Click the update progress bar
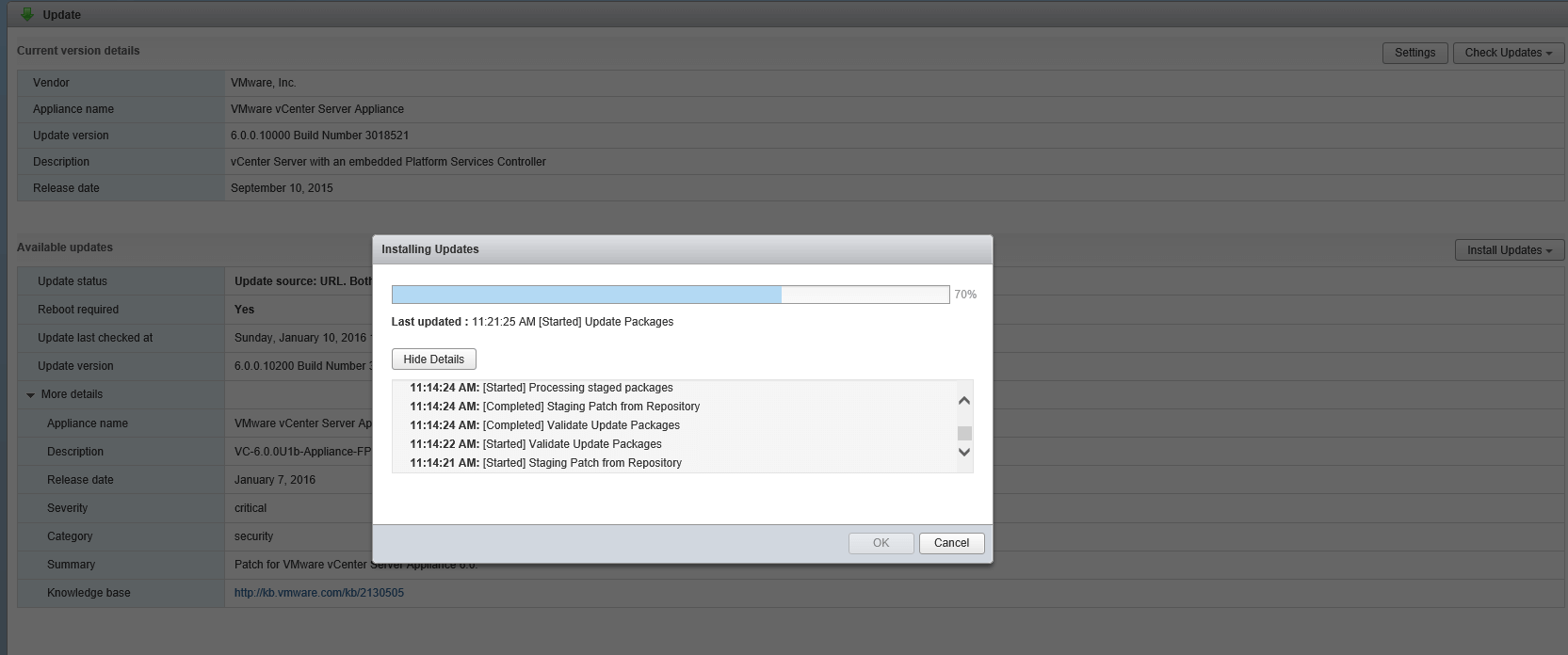 (671, 295)
